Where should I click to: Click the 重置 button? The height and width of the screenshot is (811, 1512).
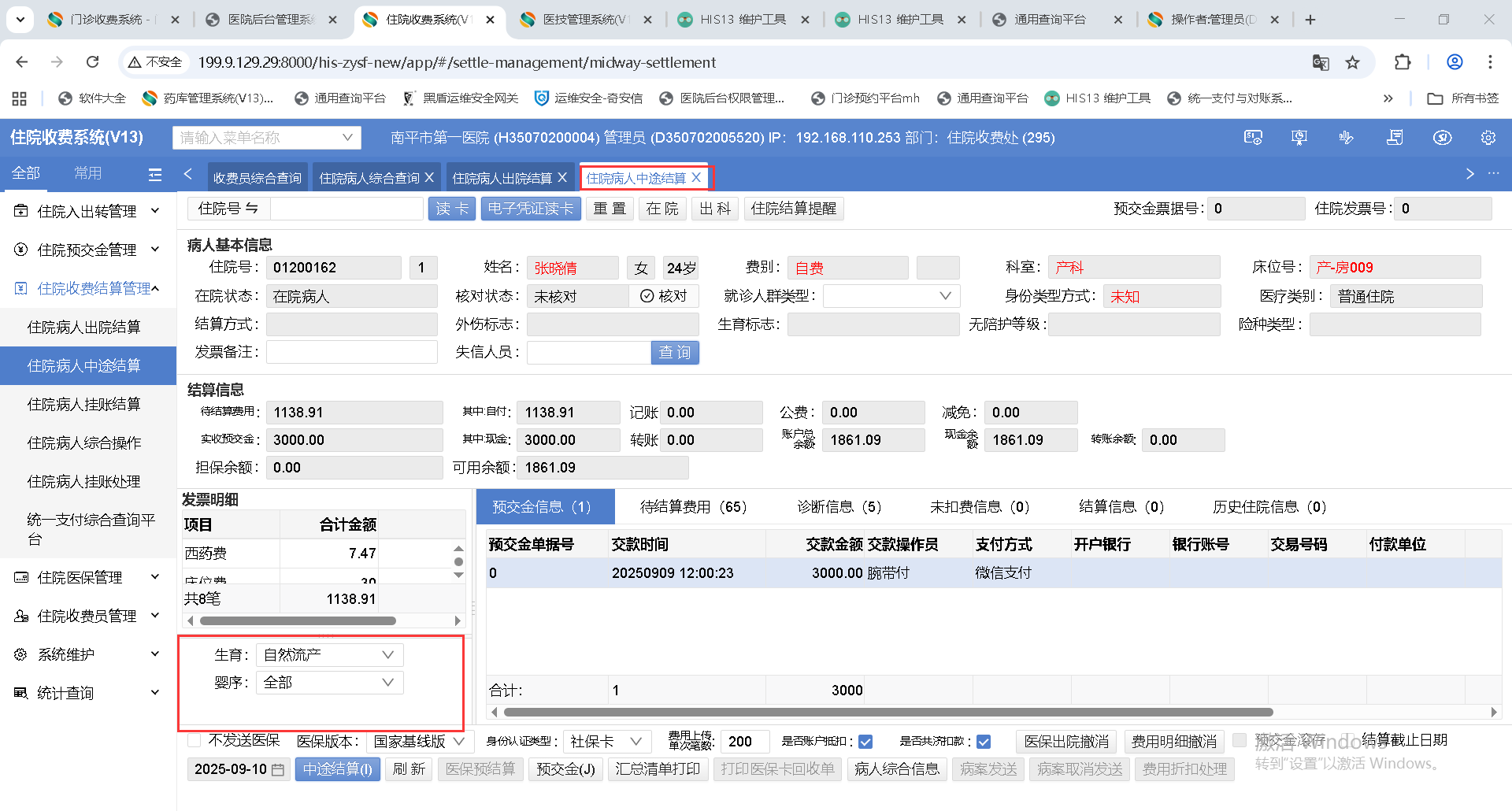610,209
